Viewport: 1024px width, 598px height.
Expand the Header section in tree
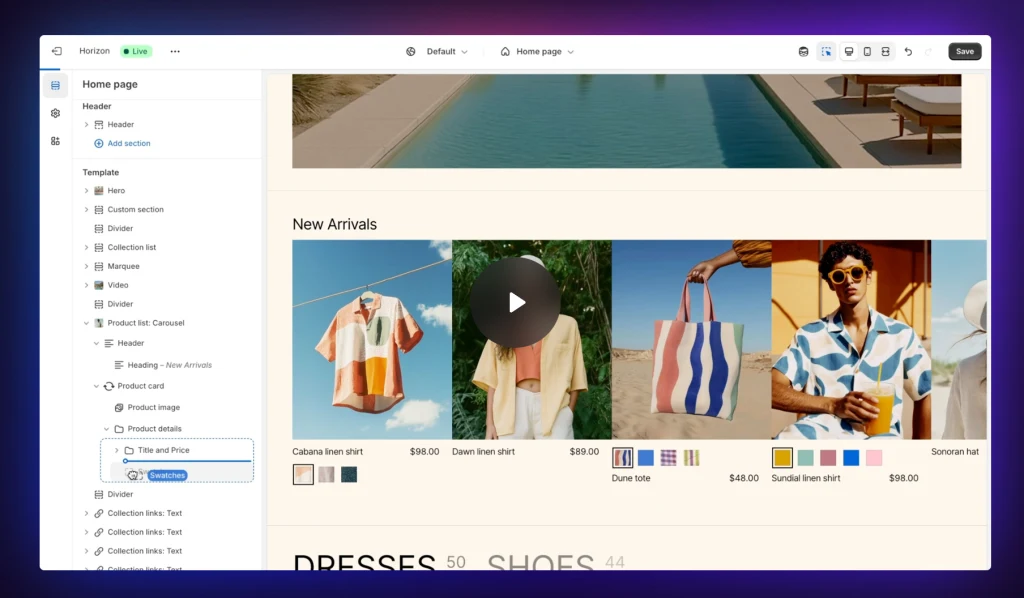[x=87, y=125]
